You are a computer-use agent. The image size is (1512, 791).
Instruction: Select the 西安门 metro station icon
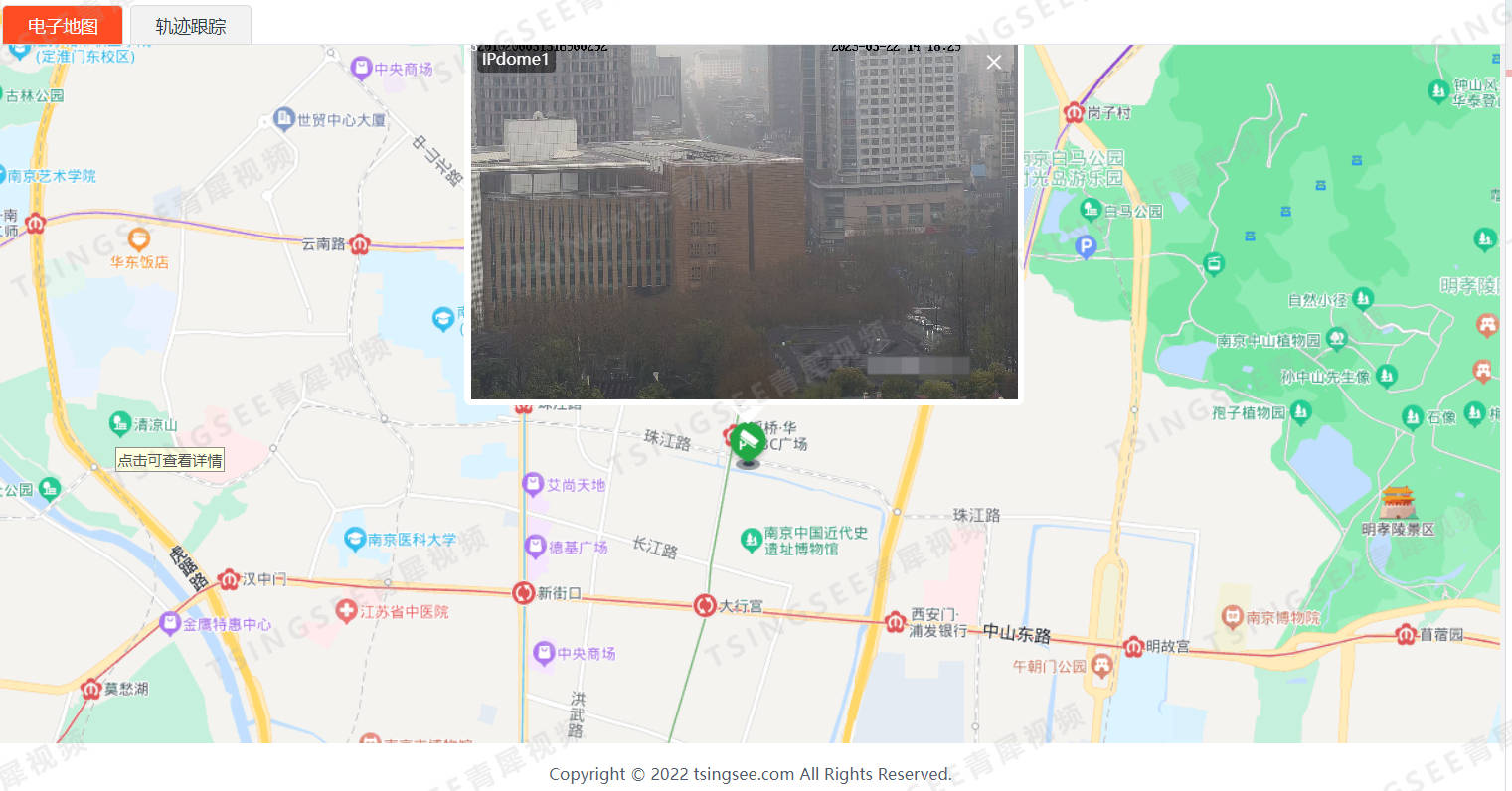(895, 622)
